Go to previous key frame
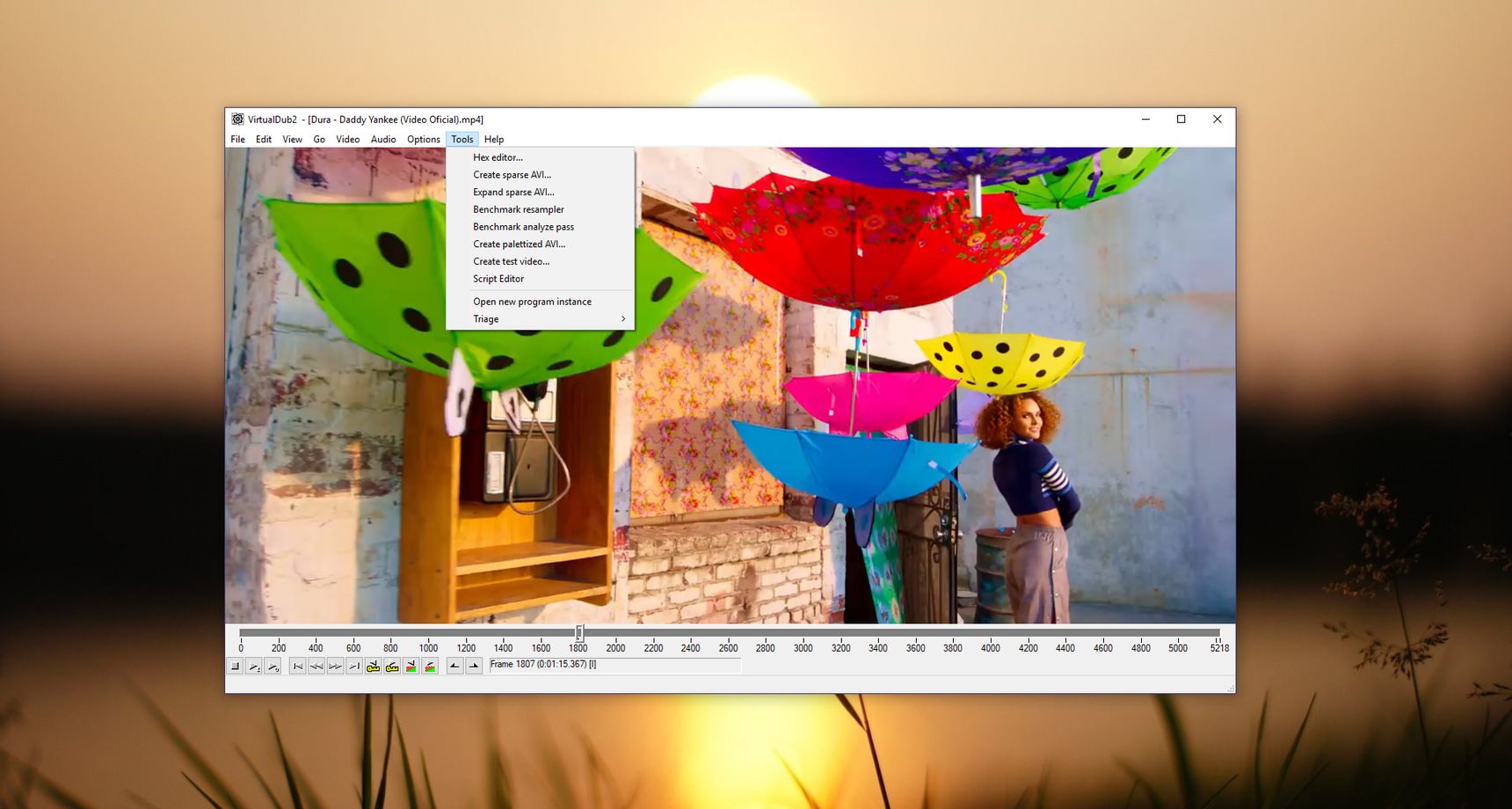This screenshot has height=809, width=1512. point(373,666)
